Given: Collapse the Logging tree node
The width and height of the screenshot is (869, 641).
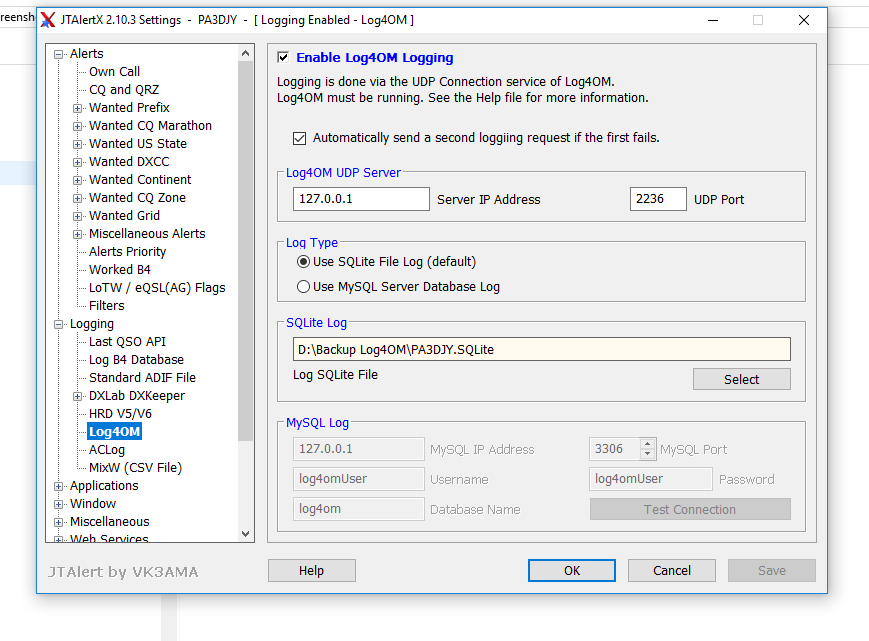Looking at the screenshot, I should [58, 325].
